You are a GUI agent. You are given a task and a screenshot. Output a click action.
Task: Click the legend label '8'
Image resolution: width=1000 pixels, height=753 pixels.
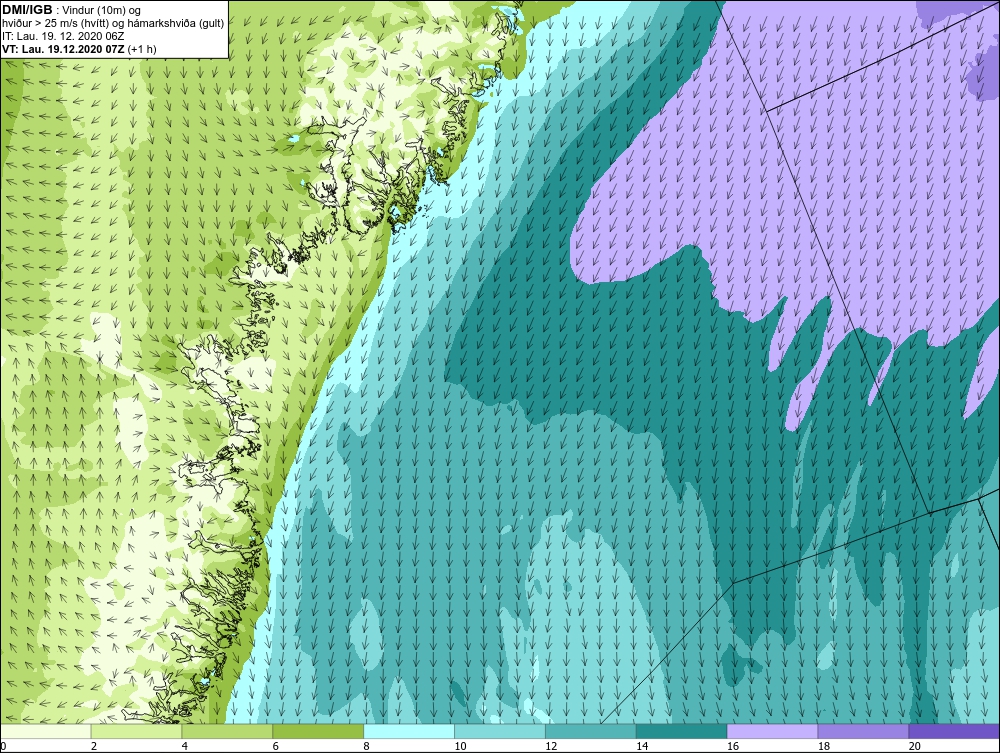366,746
